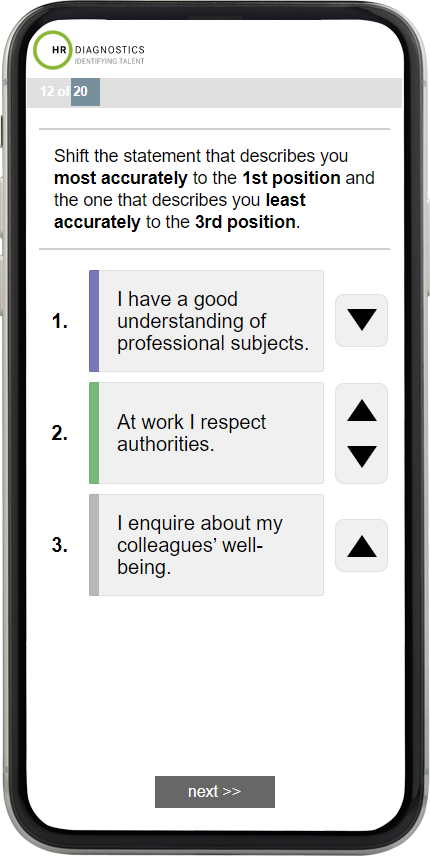Move the colleagues' well-being statement up

361,545
